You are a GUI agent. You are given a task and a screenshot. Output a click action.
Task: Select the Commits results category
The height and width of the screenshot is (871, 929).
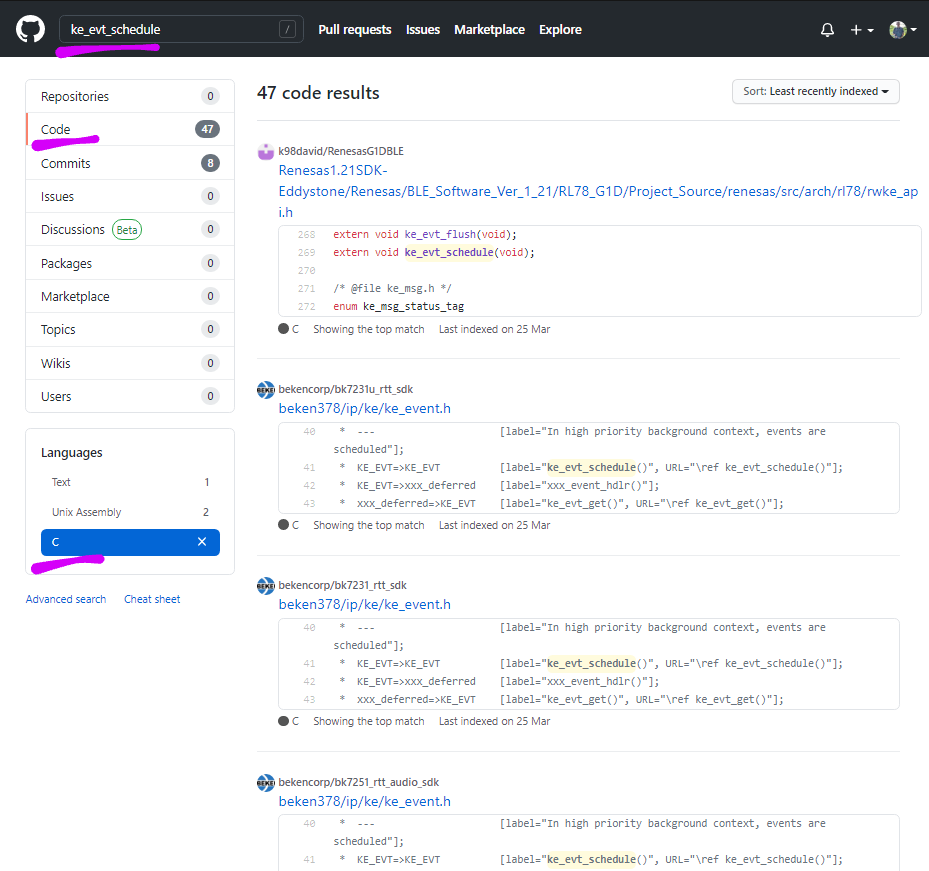(x=66, y=163)
